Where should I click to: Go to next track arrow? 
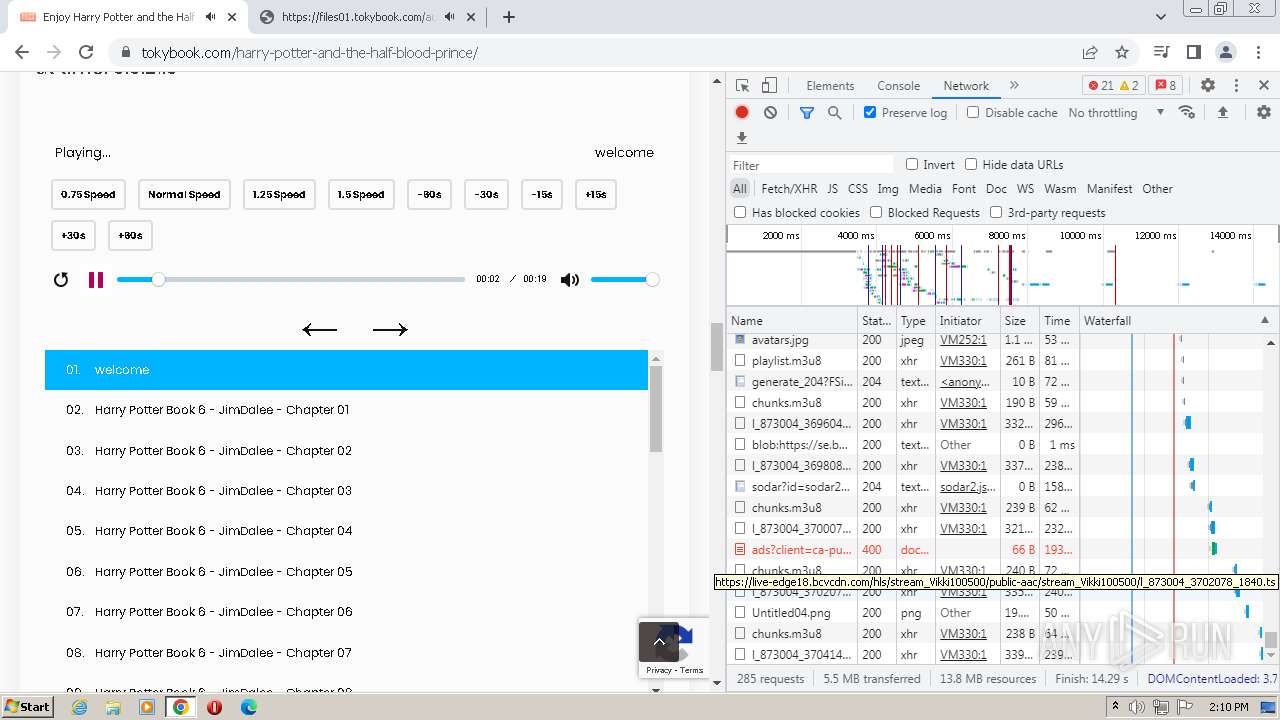(x=390, y=330)
